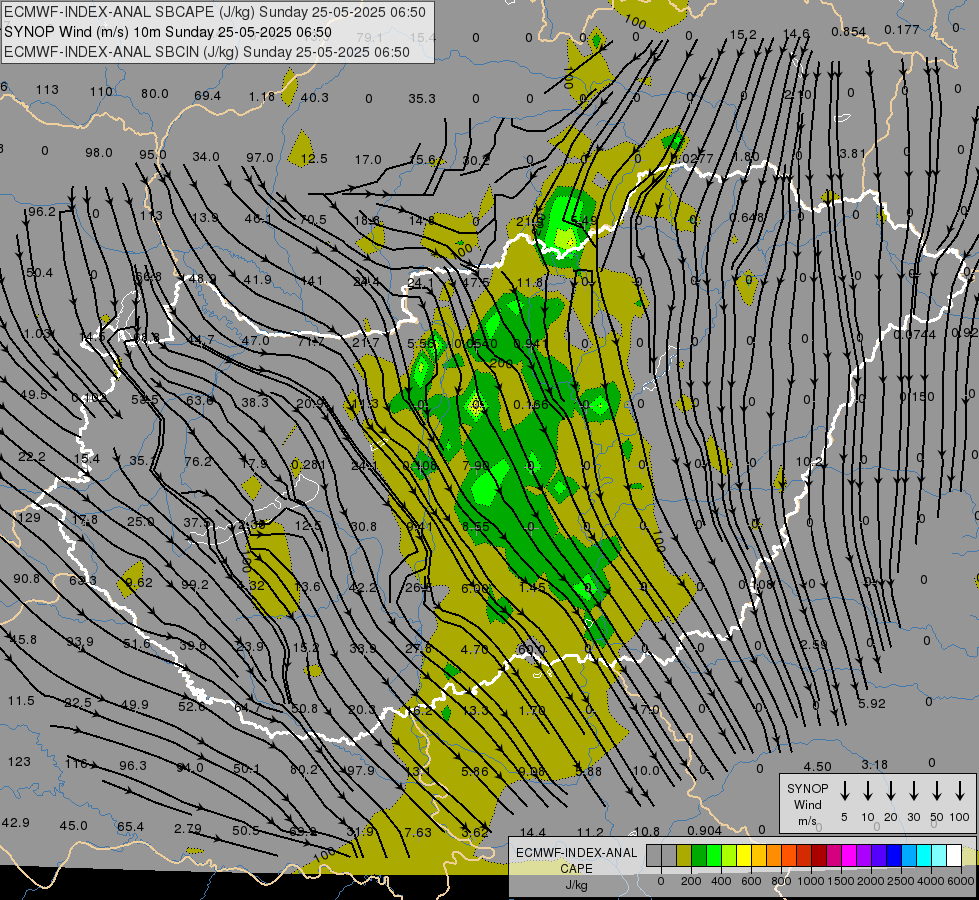The width and height of the screenshot is (979, 900).
Task: Click the SBCIN title line
Action: 207,52
